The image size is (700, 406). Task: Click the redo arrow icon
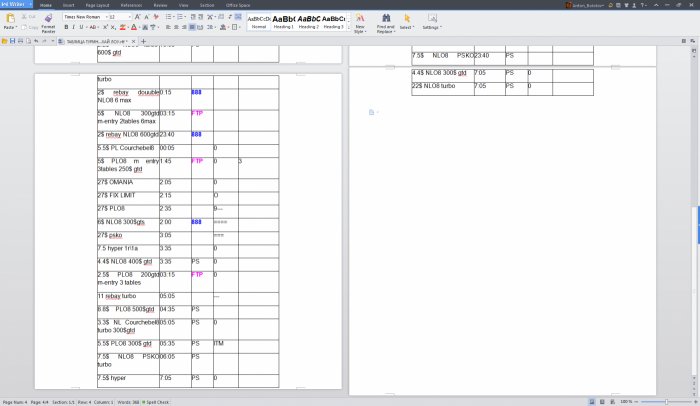point(44,41)
